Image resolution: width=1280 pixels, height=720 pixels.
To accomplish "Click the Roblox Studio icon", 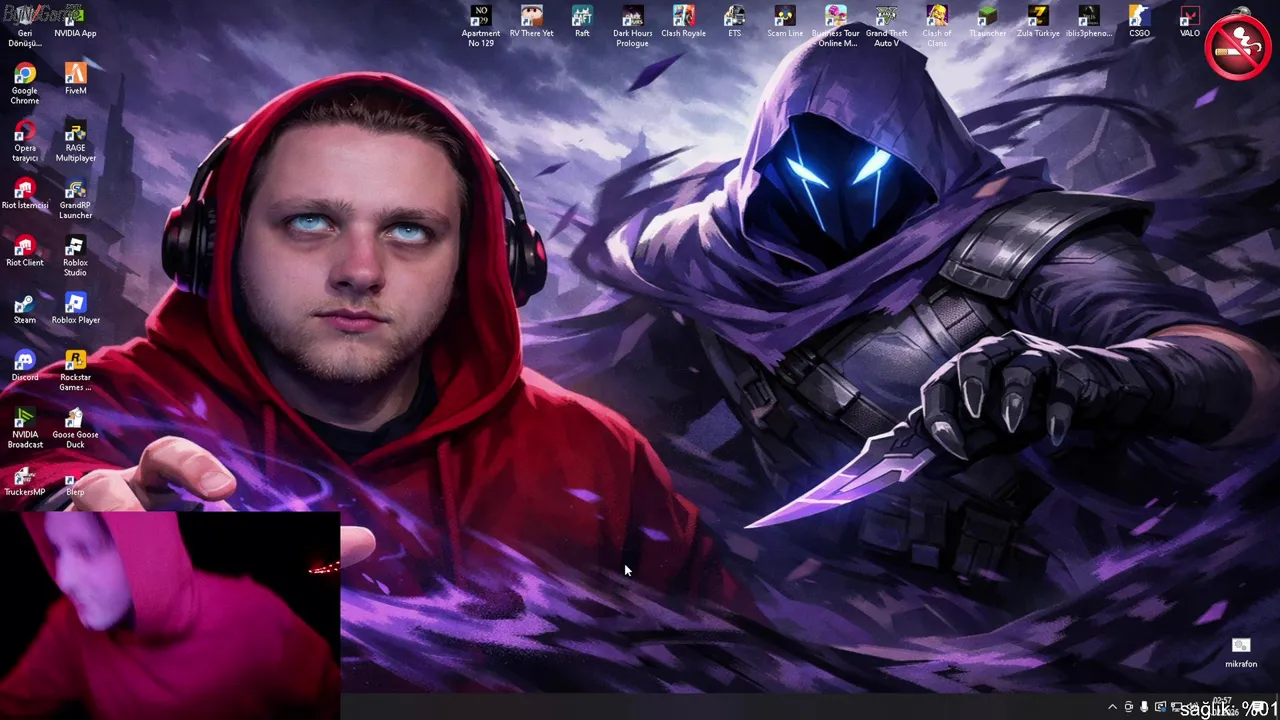I will (x=75, y=256).
